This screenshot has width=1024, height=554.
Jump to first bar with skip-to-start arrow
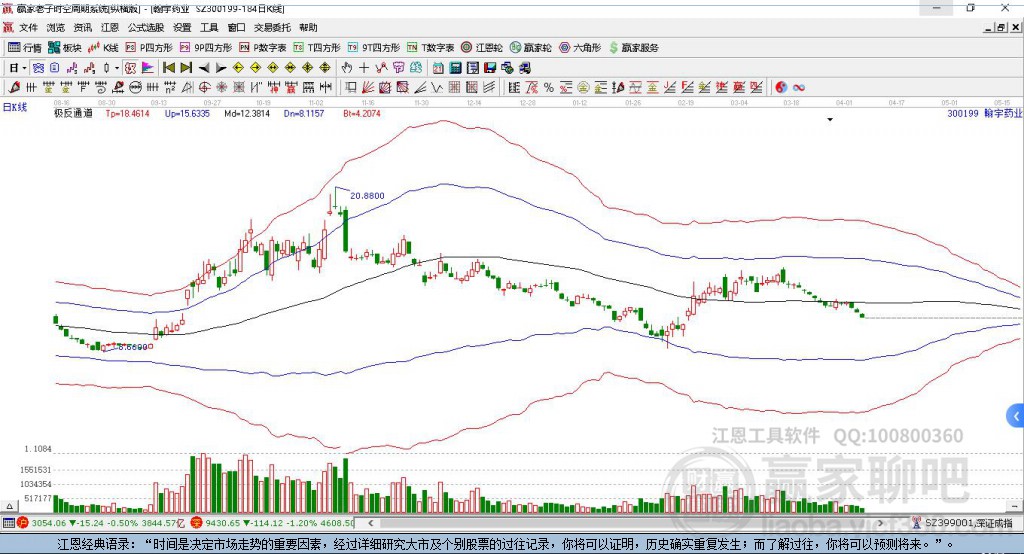168,68
